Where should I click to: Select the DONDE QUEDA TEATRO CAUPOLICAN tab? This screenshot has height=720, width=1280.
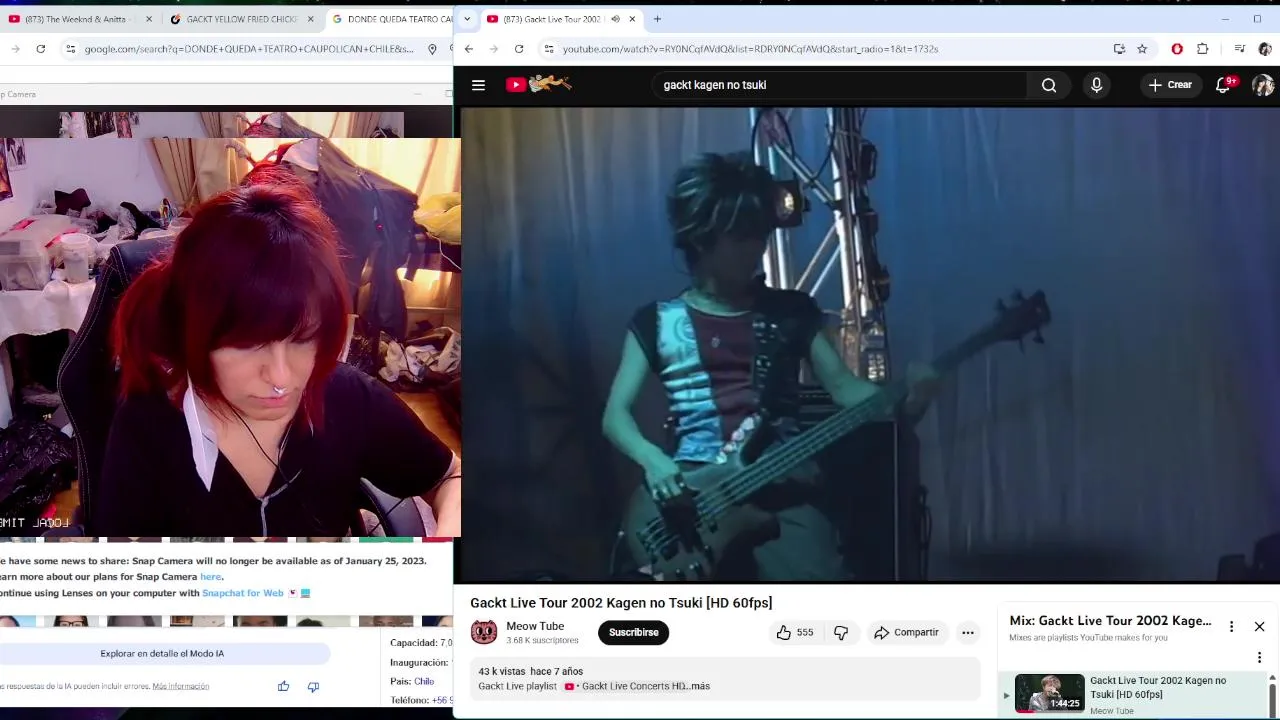[390, 19]
